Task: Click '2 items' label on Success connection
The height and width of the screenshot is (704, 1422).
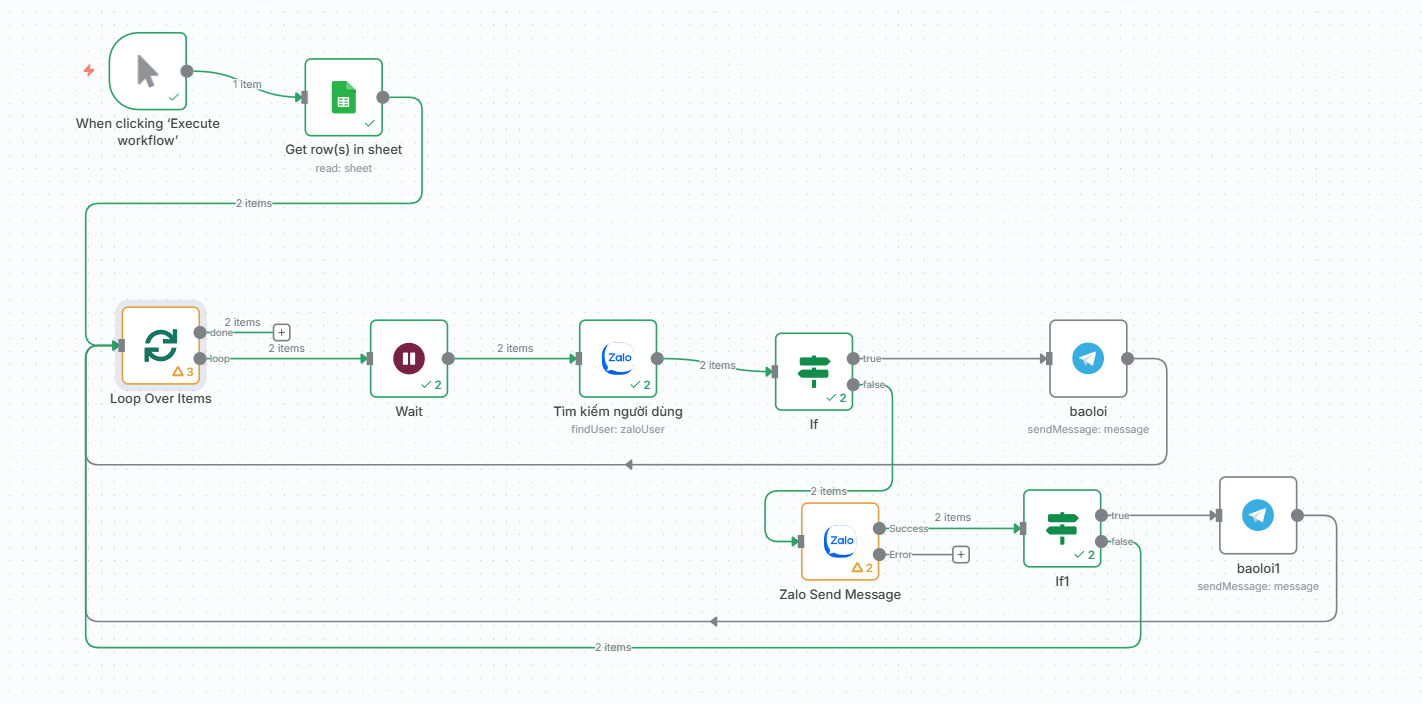Action: [x=953, y=517]
